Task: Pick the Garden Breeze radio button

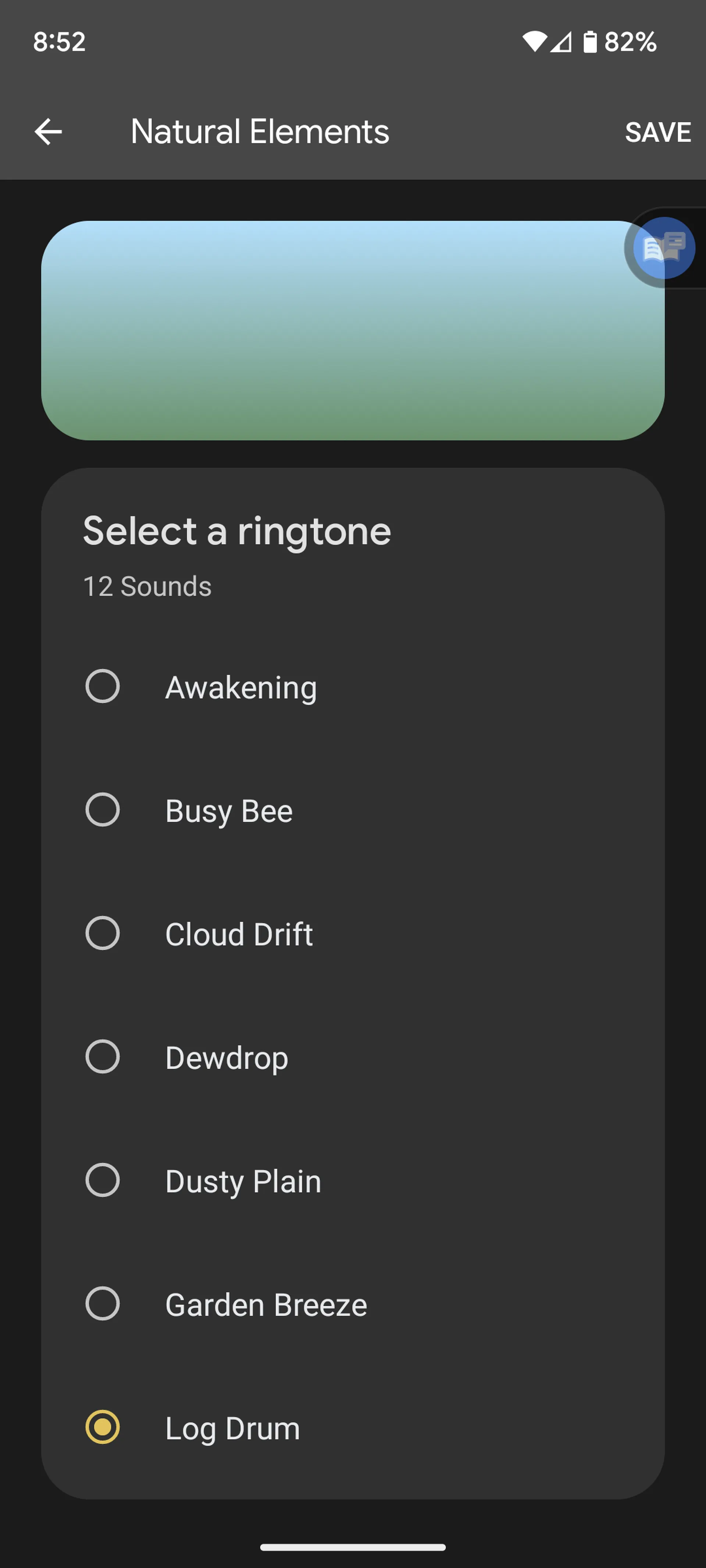Action: [x=102, y=1304]
